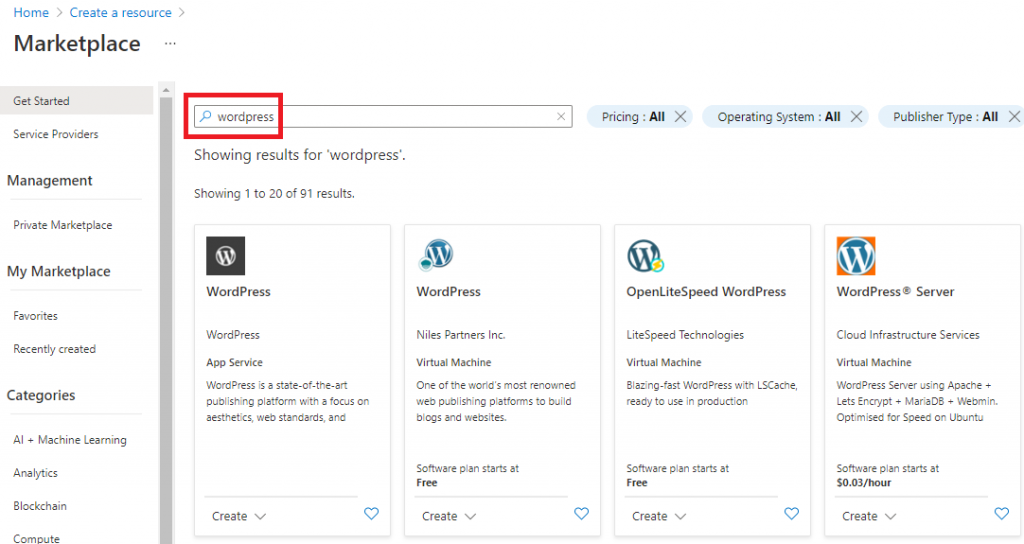Open the ellipsis menu beside Marketplace title
Viewport: 1024px width, 544px height.
(x=170, y=43)
